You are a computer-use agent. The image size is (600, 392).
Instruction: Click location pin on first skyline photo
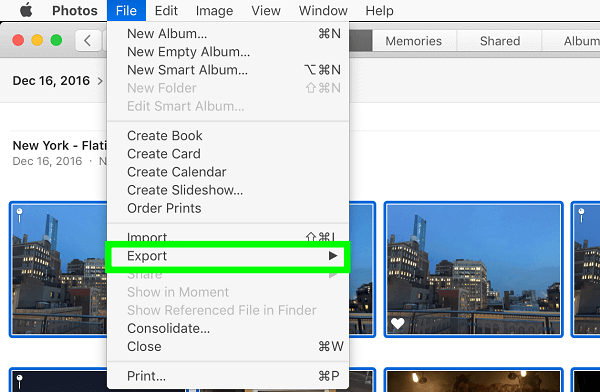tap(20, 215)
